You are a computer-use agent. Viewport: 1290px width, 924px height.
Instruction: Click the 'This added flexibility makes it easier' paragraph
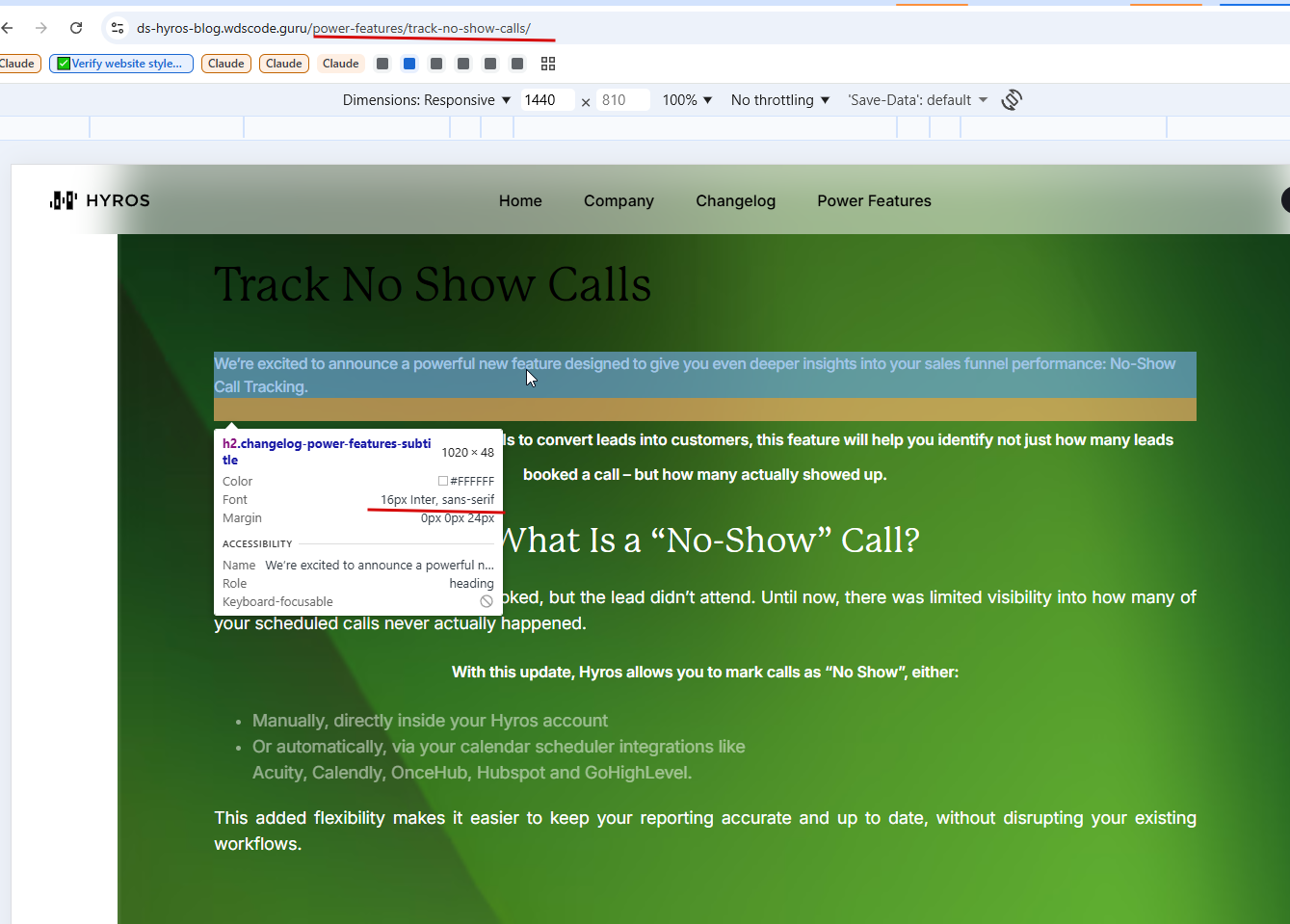tap(705, 831)
